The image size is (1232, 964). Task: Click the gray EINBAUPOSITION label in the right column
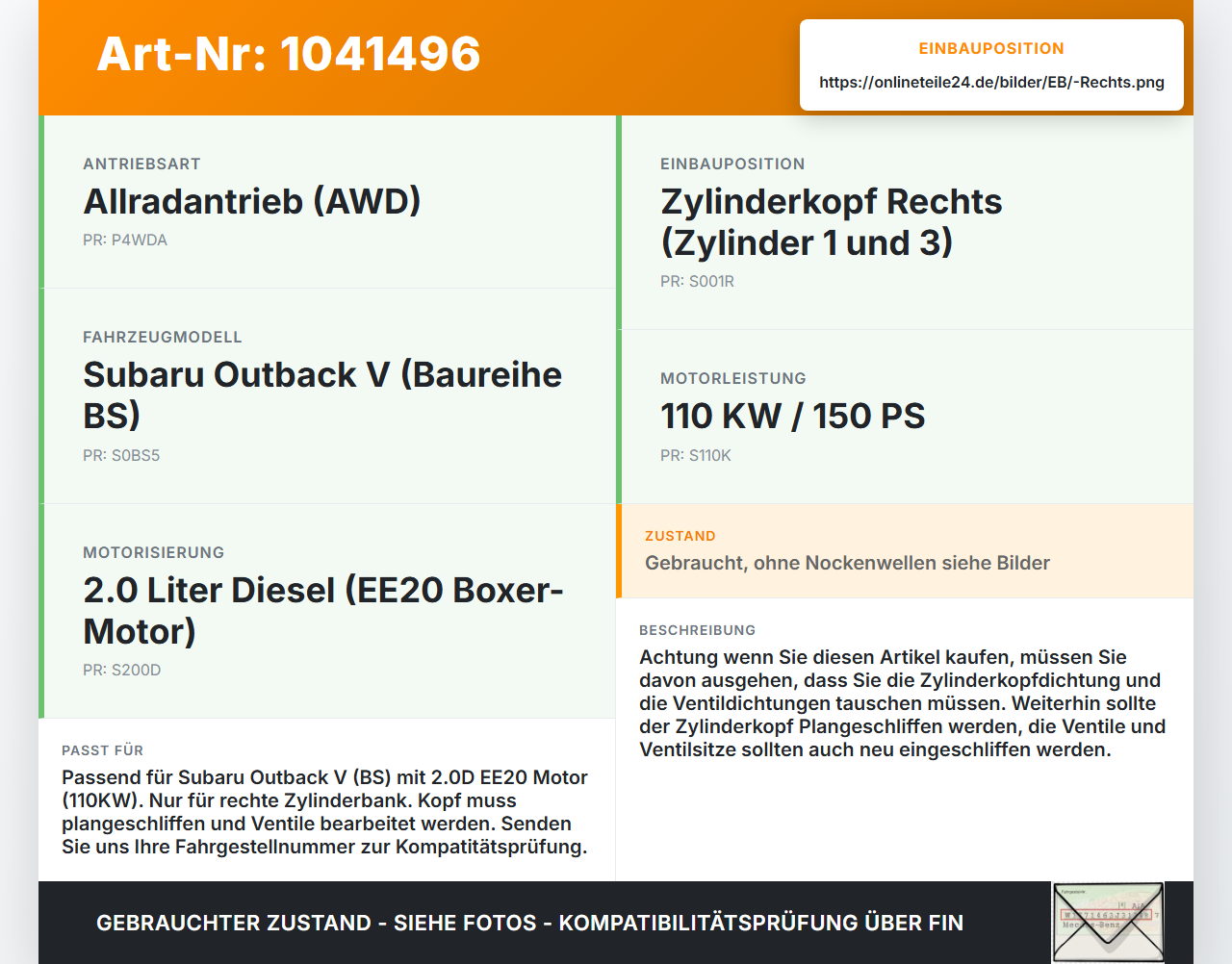pos(732,164)
